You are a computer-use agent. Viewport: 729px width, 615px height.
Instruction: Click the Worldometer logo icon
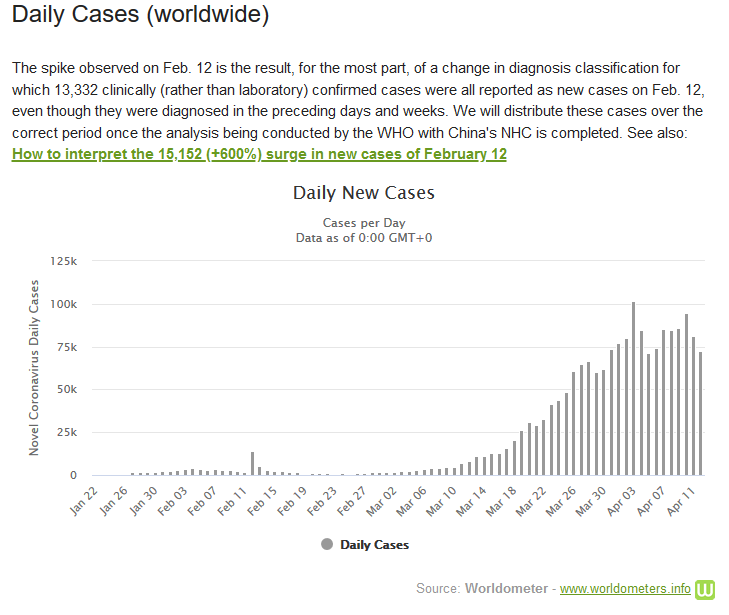[x=708, y=588]
